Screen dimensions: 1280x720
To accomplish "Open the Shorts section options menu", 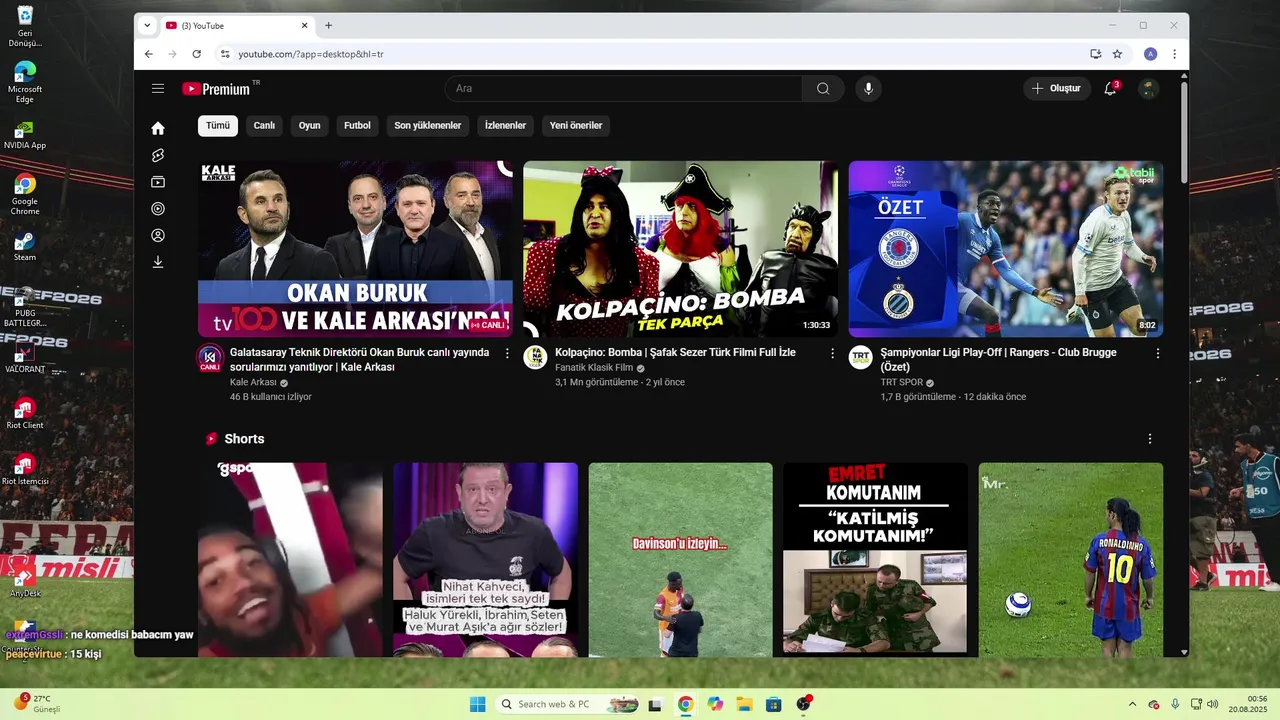I will [x=1150, y=439].
